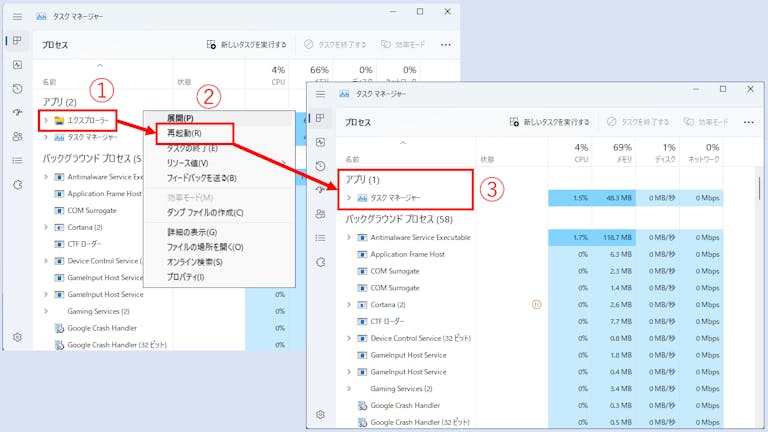Click 新しいタスクを実行する in back window
Screen dimensions: 768x432
coord(246,45)
